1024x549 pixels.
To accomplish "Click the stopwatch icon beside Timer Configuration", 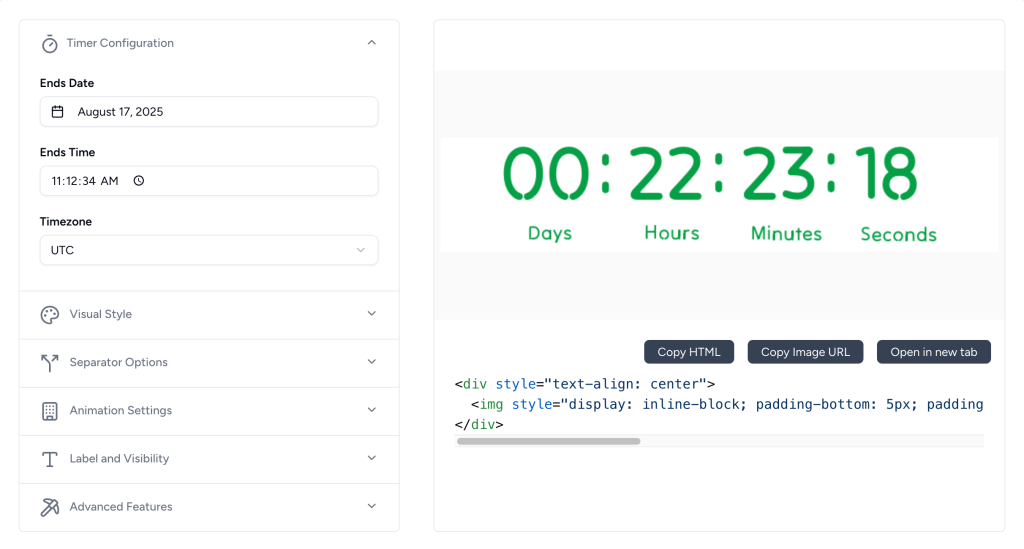I will click(x=50, y=44).
